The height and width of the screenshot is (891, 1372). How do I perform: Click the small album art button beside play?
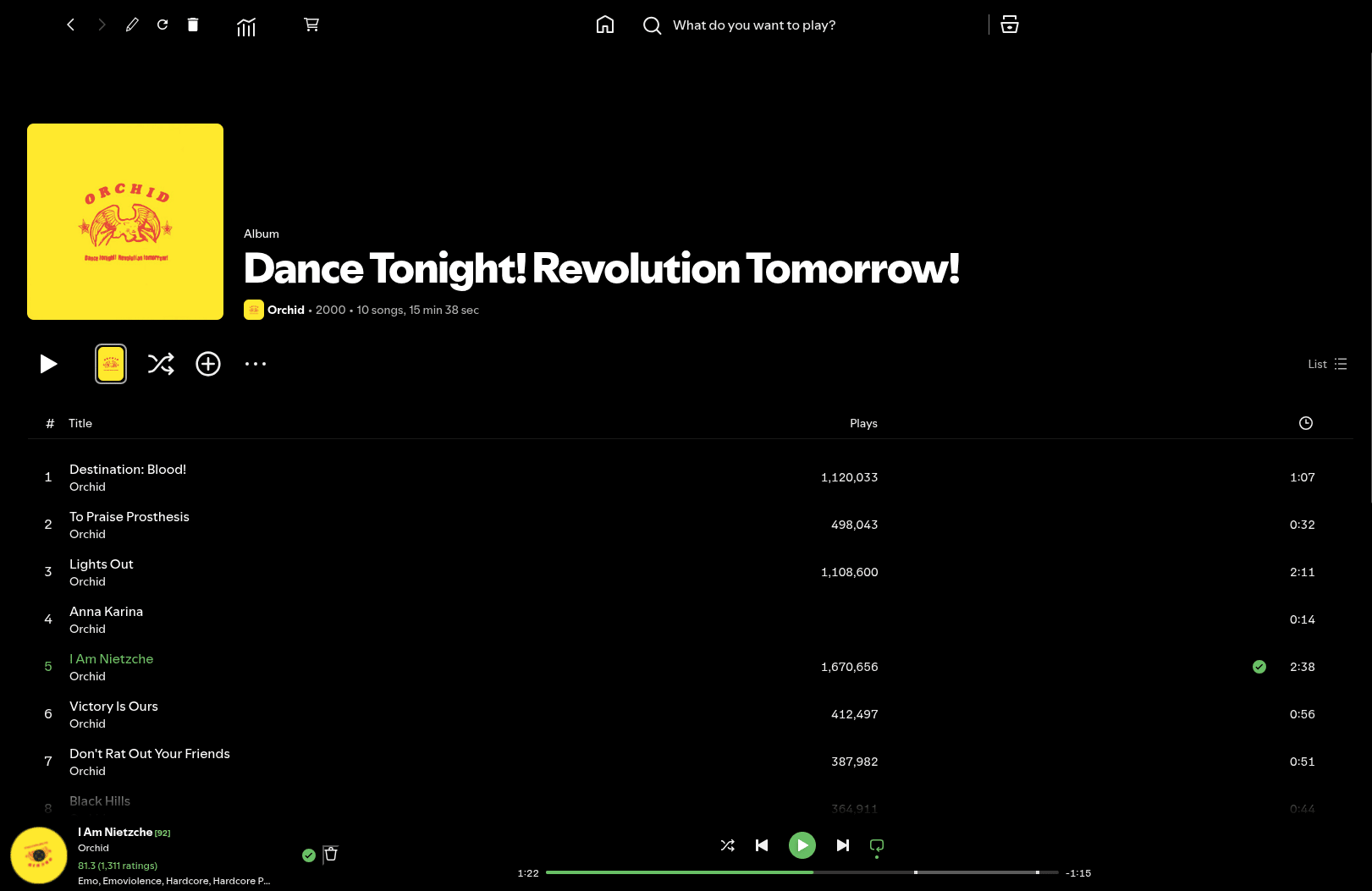pos(111,364)
